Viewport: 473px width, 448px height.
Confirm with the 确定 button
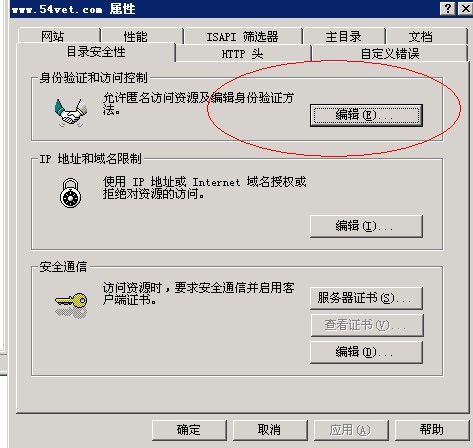tap(189, 430)
